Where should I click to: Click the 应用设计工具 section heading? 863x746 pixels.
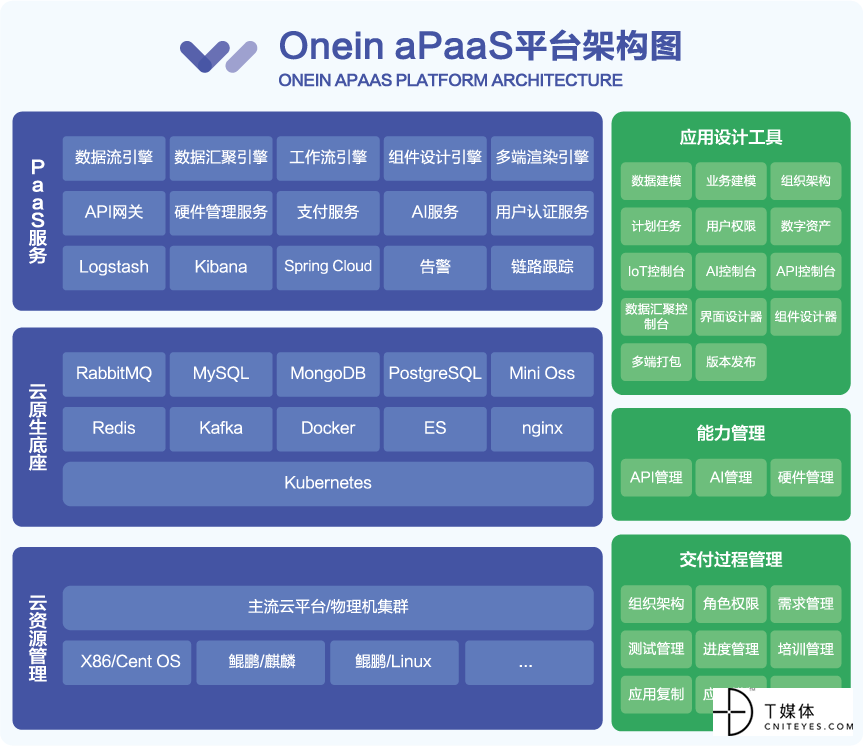click(731, 137)
